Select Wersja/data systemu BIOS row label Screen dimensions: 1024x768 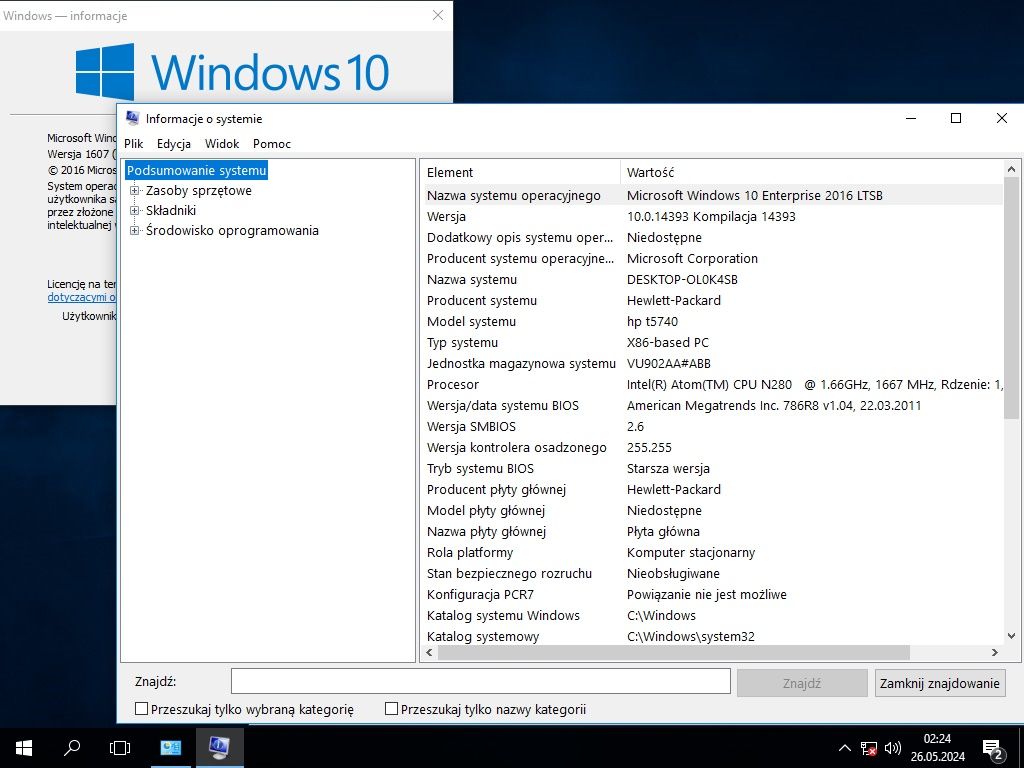point(502,406)
